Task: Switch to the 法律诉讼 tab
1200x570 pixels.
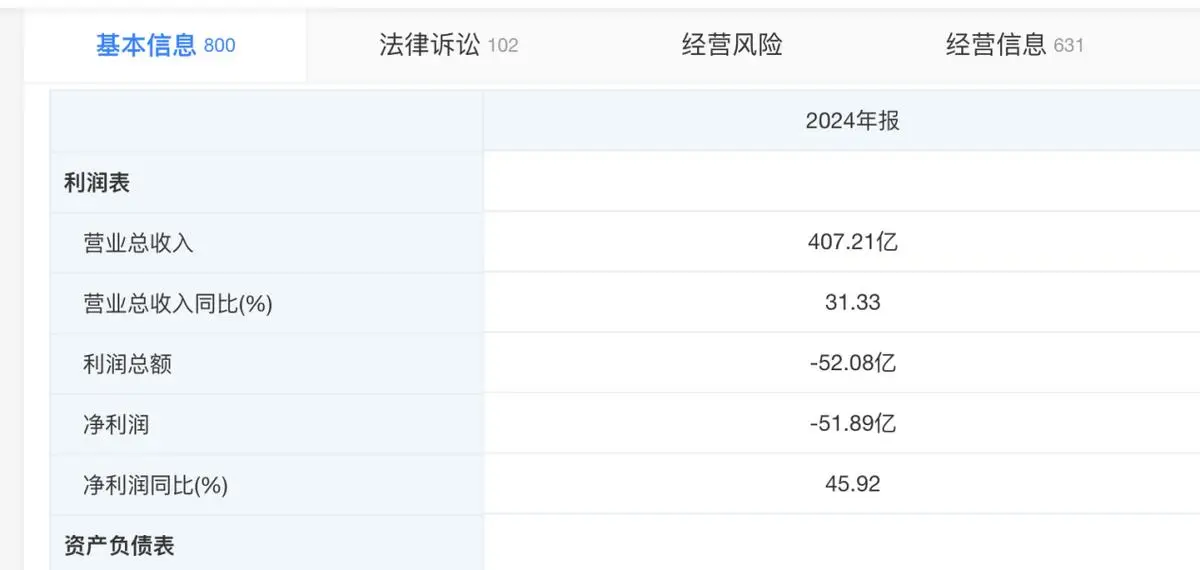Action: coord(448,45)
